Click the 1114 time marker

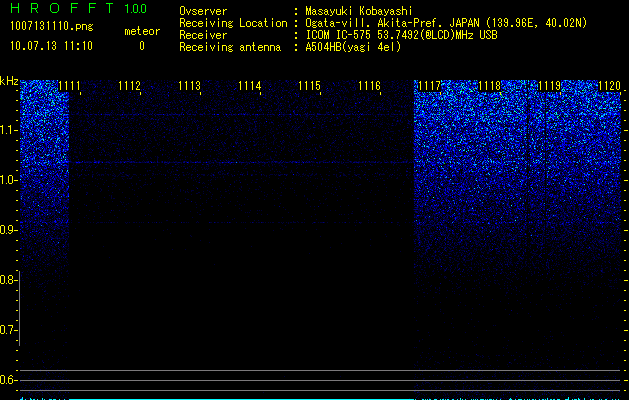coord(250,86)
